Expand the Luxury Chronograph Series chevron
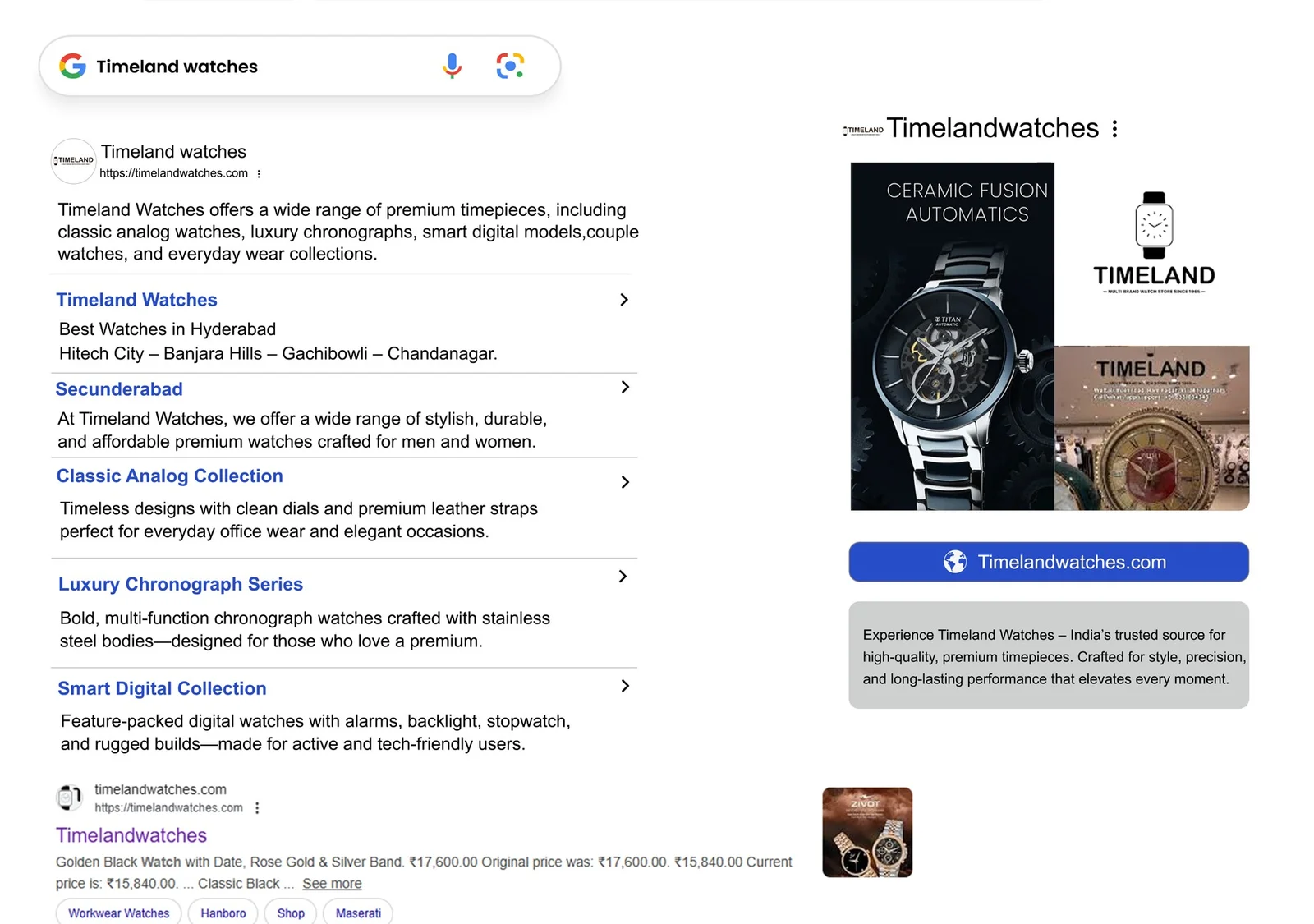 (623, 577)
